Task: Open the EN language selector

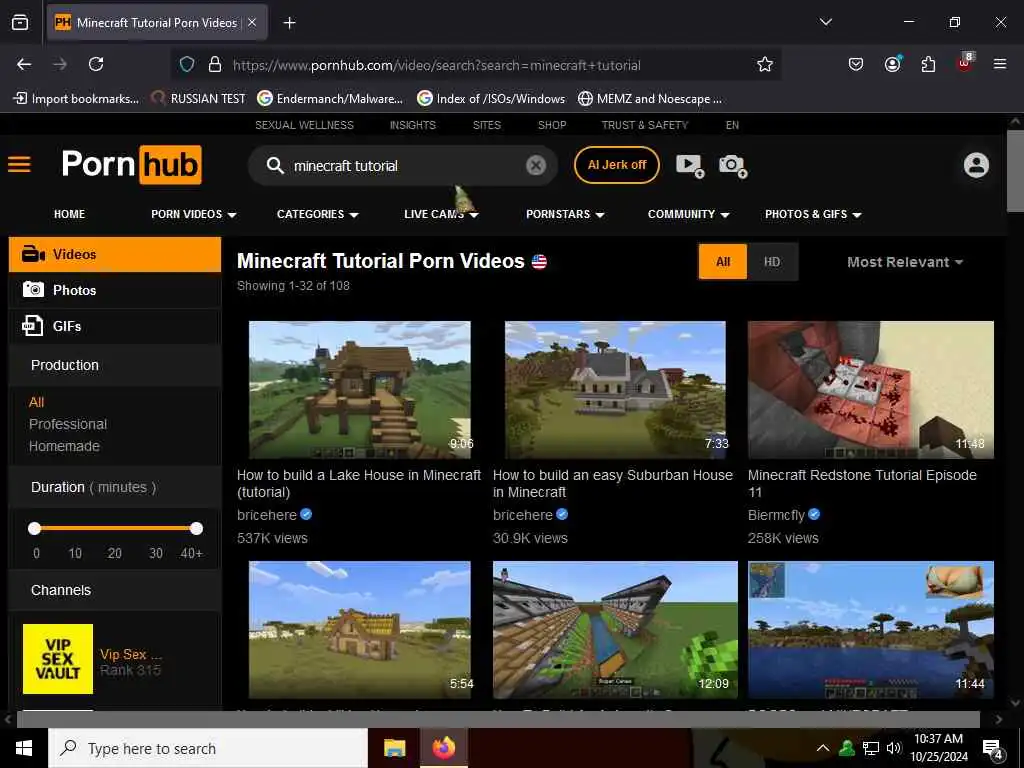Action: 732,125
